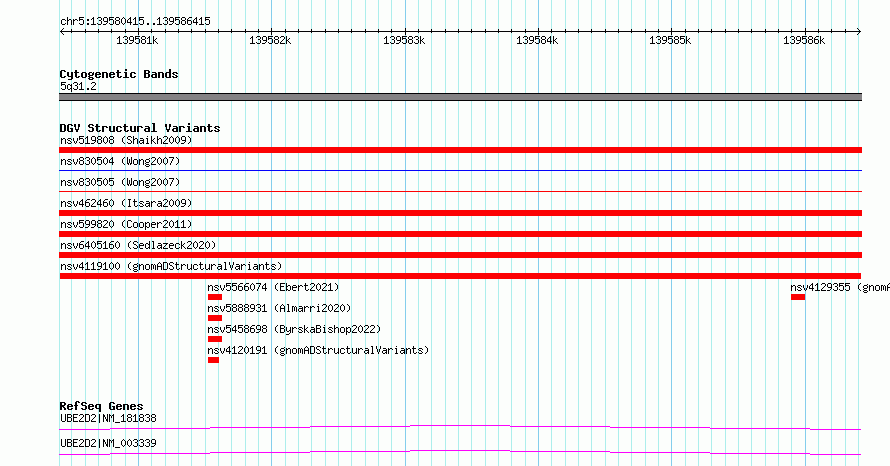Click the 139584k ruler position label
890x466 pixels.
pyautogui.click(x=537, y=40)
